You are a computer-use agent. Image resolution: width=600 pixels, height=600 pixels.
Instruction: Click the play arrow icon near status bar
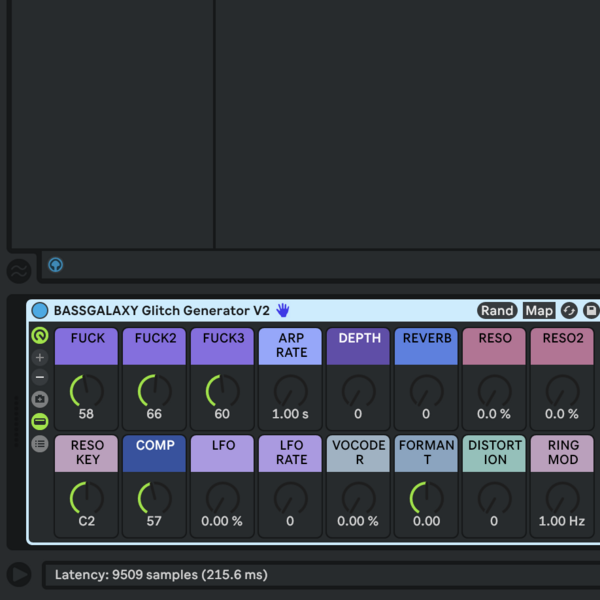pyautogui.click(x=19, y=574)
